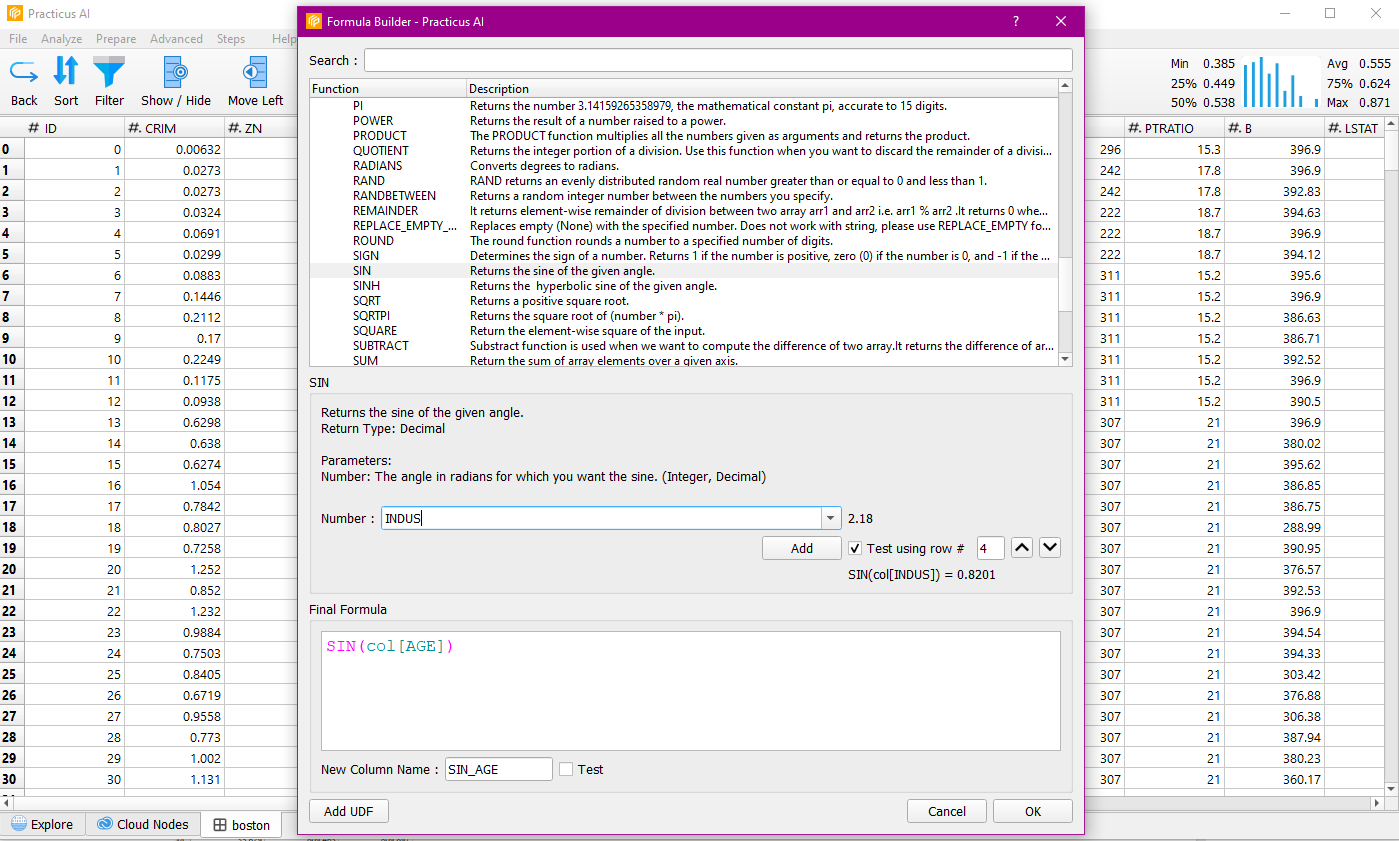Click the Add UDF button
This screenshot has height=841, width=1399.
(349, 811)
